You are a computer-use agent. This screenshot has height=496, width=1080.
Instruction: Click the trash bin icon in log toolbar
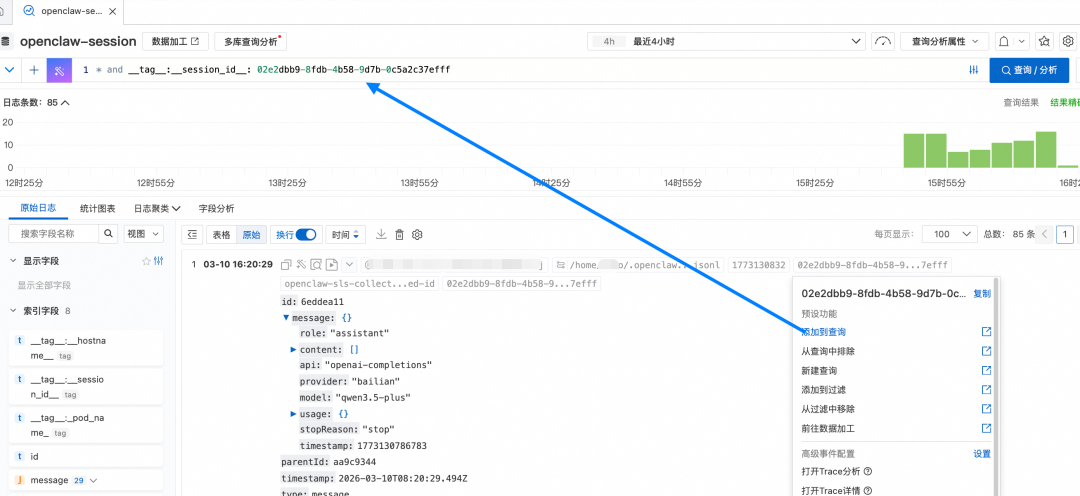[x=399, y=235]
